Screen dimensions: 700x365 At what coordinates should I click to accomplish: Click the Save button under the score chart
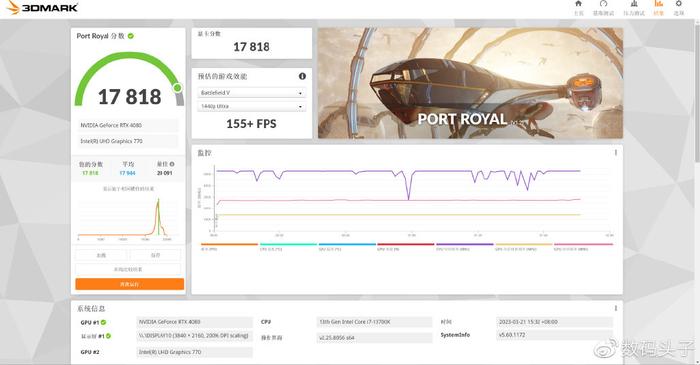coord(155,255)
